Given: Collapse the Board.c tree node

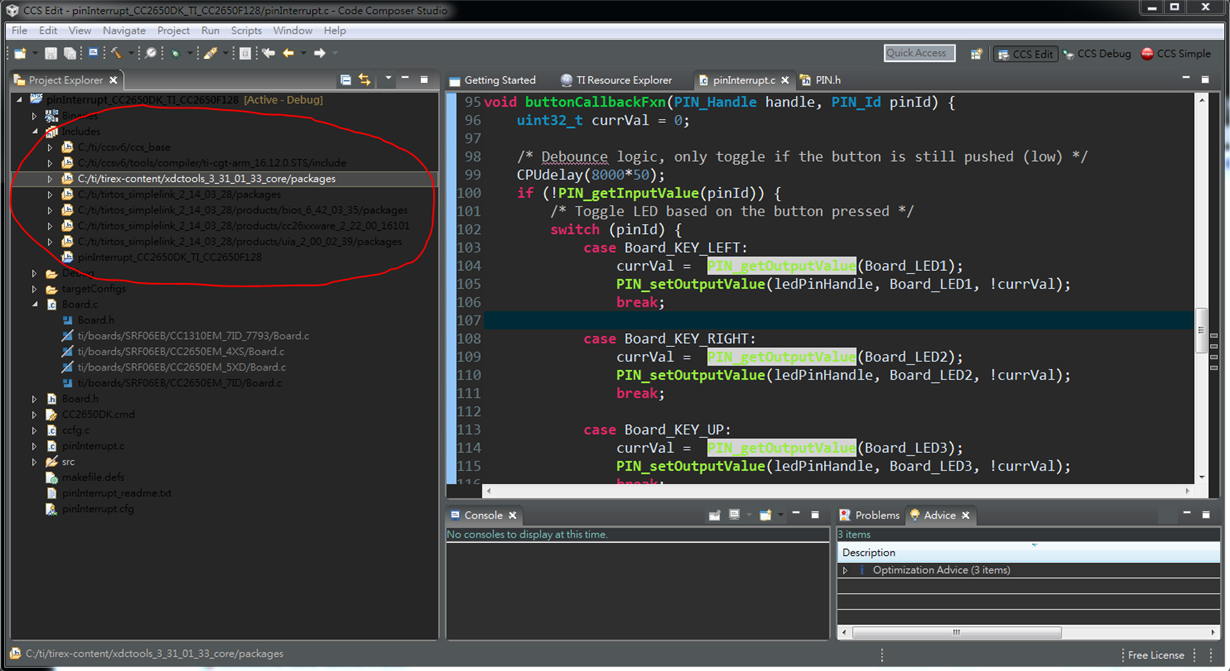Looking at the screenshot, I should [35, 304].
